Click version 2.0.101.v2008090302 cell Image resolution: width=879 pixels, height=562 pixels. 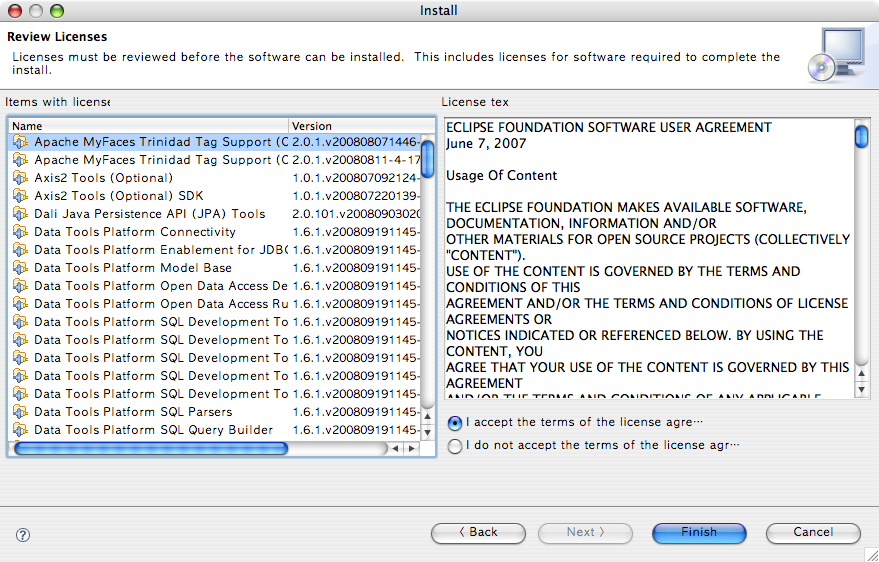pos(356,213)
